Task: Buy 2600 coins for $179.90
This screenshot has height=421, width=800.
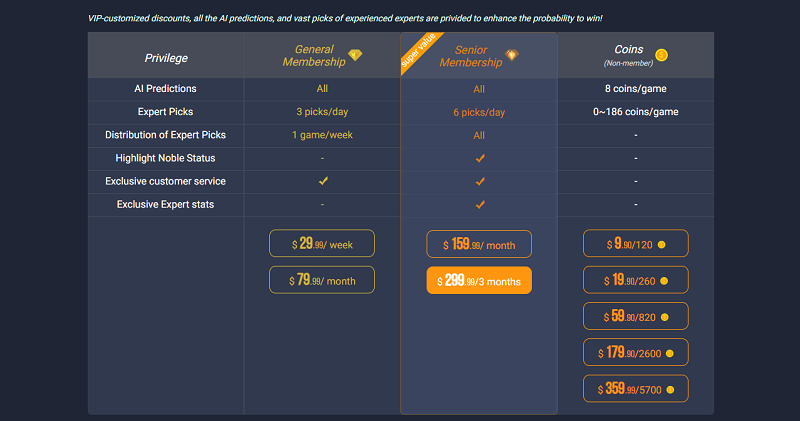Action: [x=636, y=352]
